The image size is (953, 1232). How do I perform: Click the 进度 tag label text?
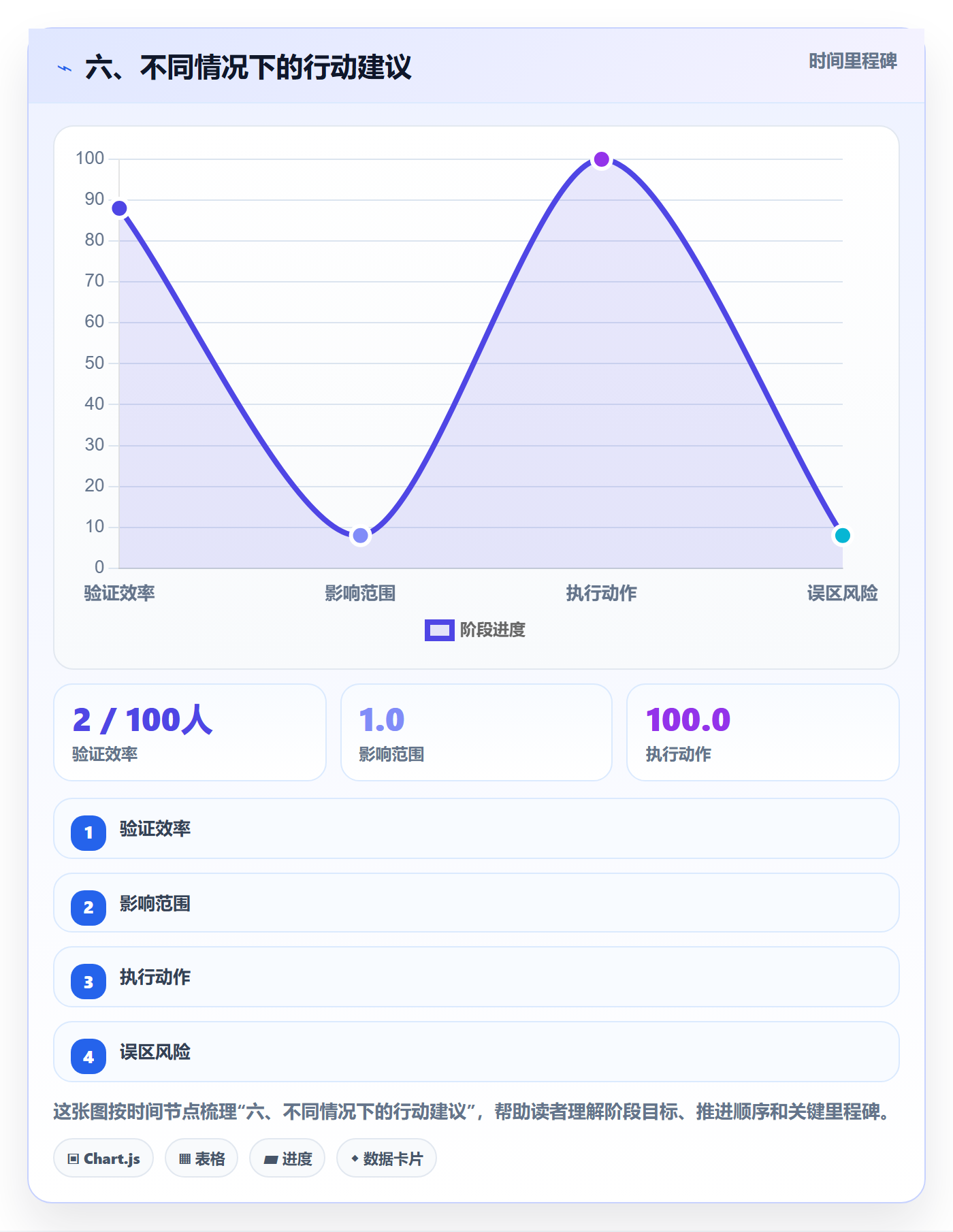(x=297, y=1158)
